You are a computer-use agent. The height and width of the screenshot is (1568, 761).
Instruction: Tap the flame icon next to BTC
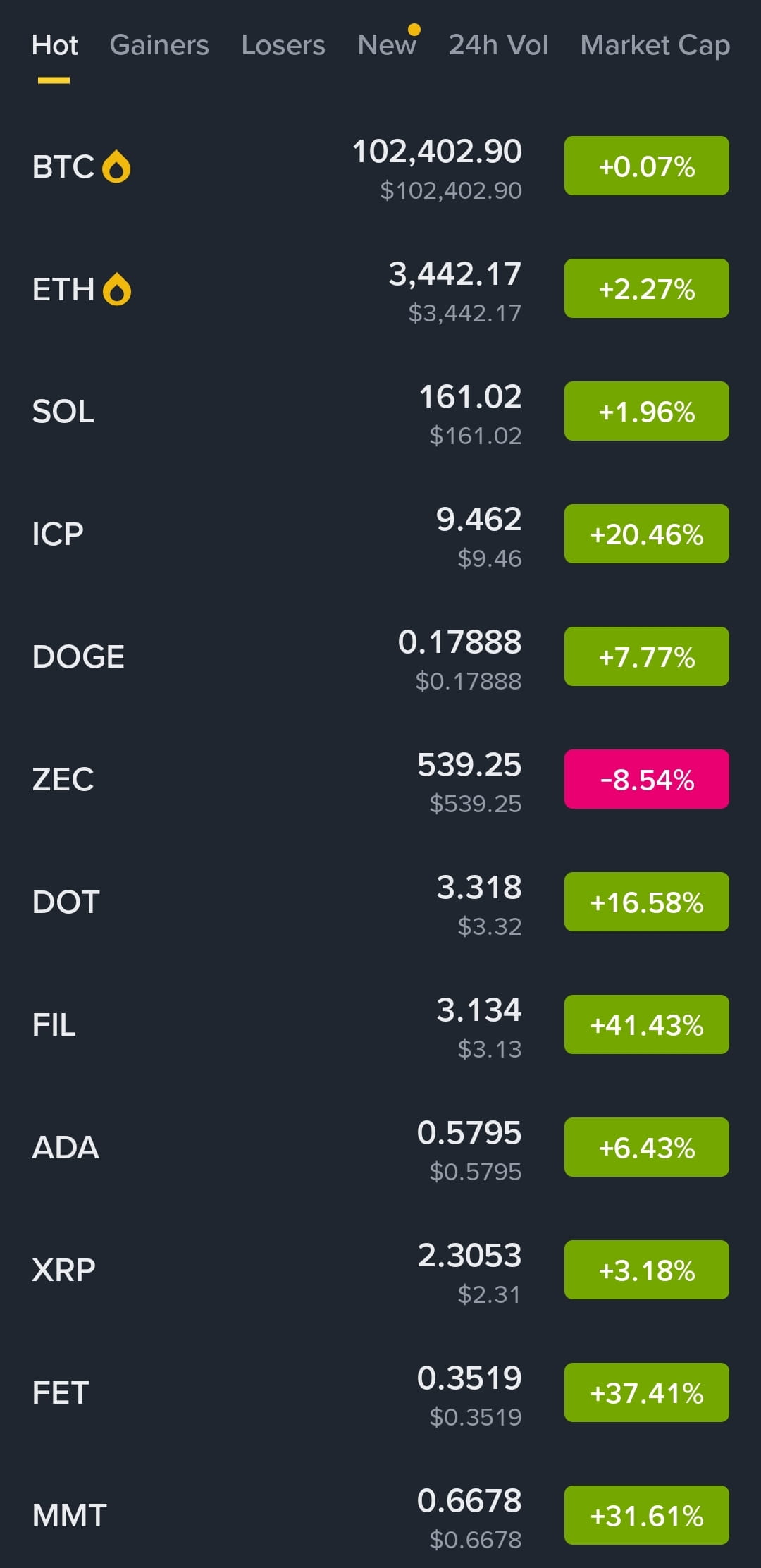coord(116,167)
